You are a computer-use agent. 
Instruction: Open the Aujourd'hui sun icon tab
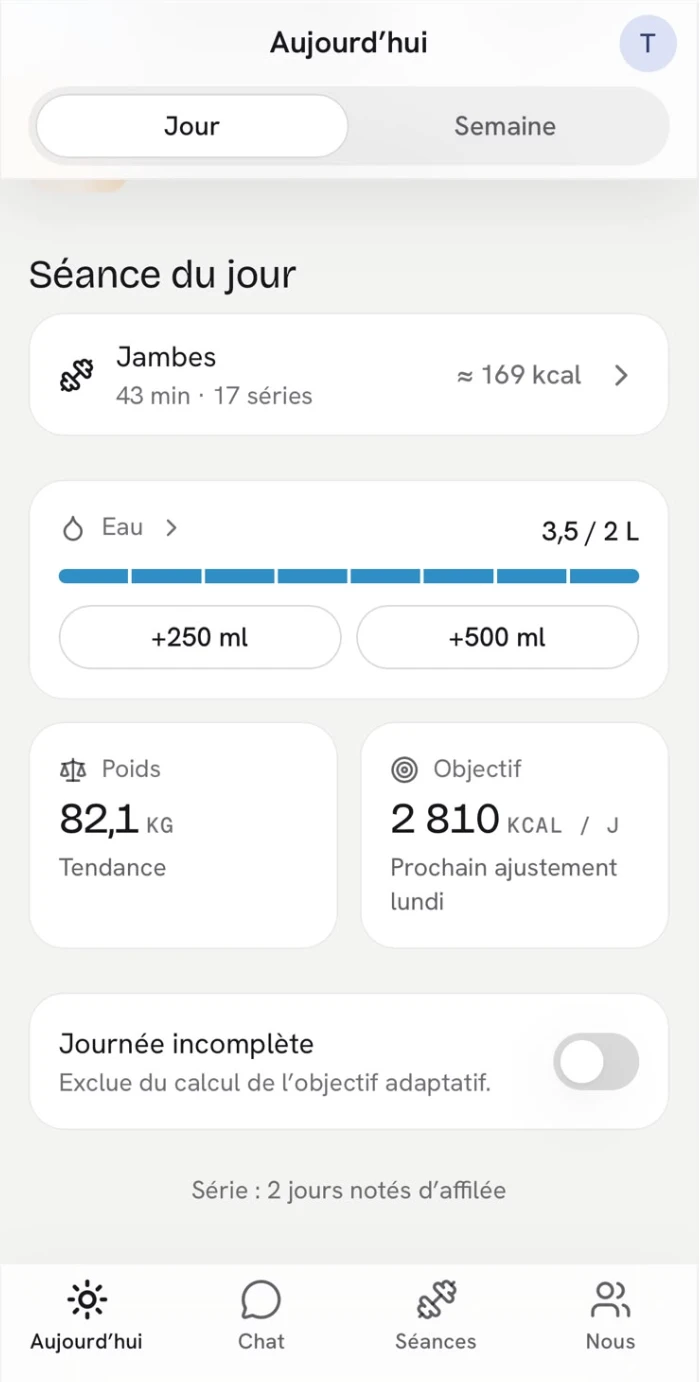[87, 1300]
